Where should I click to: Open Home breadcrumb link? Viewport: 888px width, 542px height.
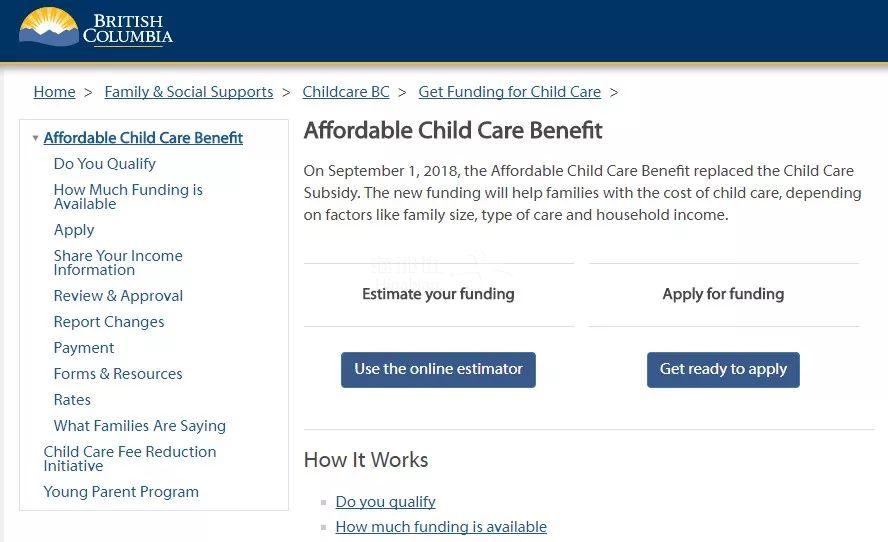coord(54,92)
